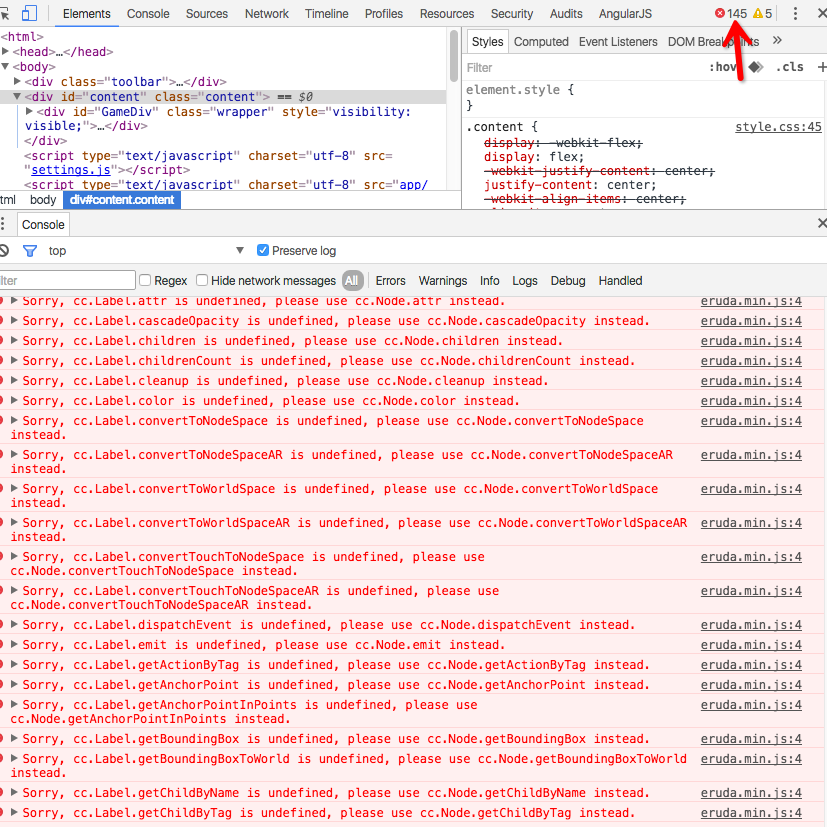Click the justify-content: center declaration
The image size is (827, 827).
(x=570, y=185)
